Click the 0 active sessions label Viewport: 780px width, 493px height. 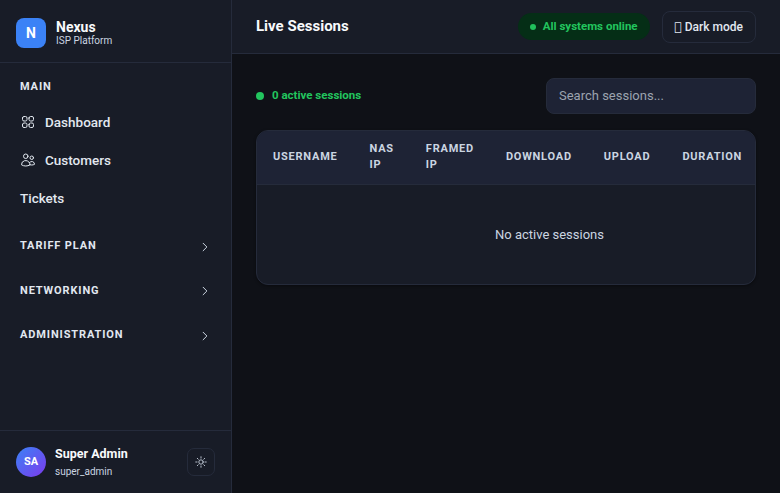pyautogui.click(x=316, y=96)
